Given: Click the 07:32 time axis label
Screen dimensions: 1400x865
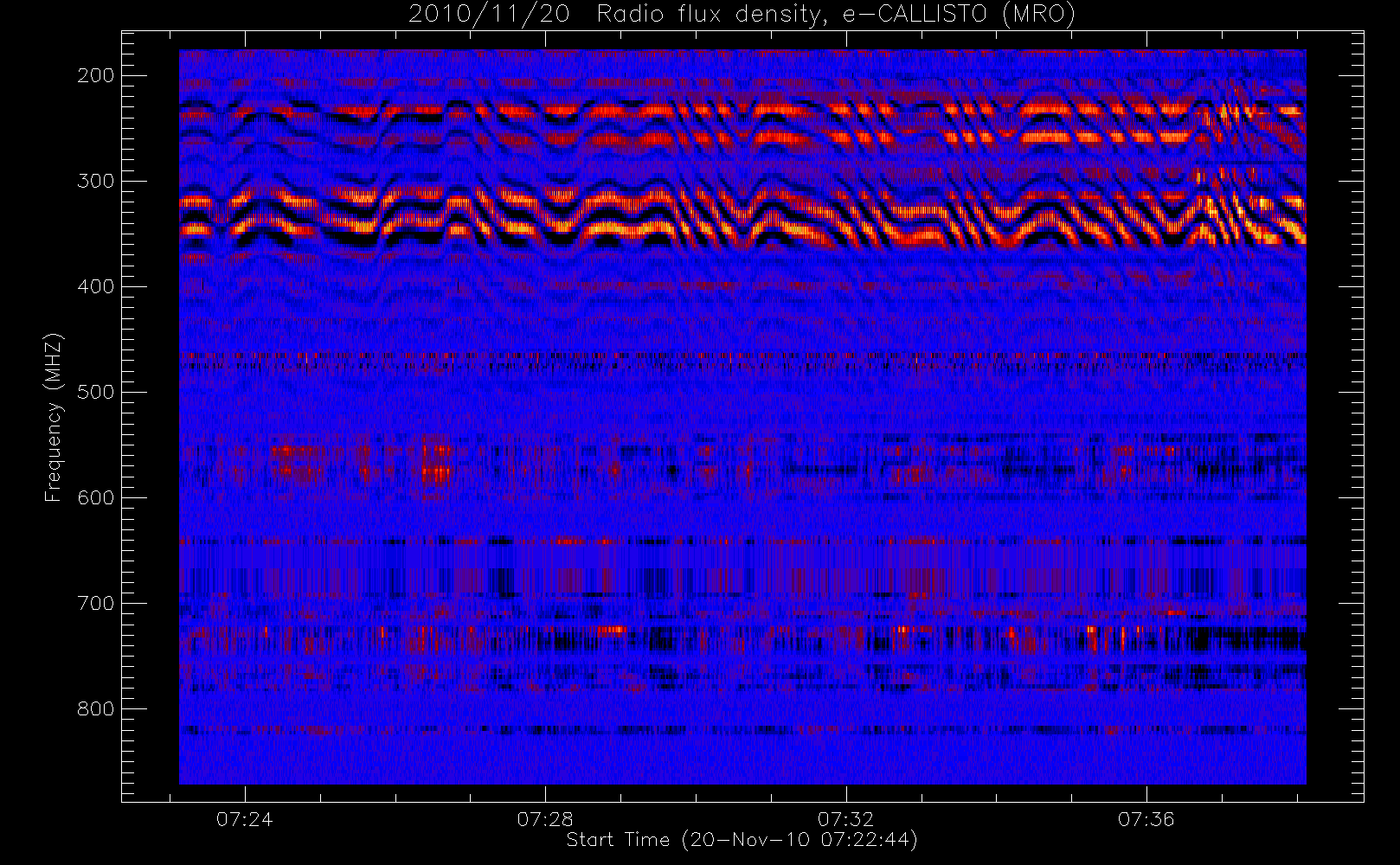Looking at the screenshot, I should (x=846, y=819).
